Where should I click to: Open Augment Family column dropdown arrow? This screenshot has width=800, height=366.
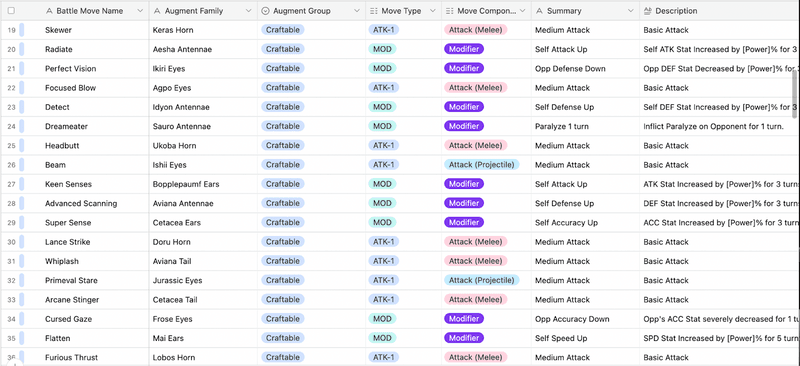point(248,11)
